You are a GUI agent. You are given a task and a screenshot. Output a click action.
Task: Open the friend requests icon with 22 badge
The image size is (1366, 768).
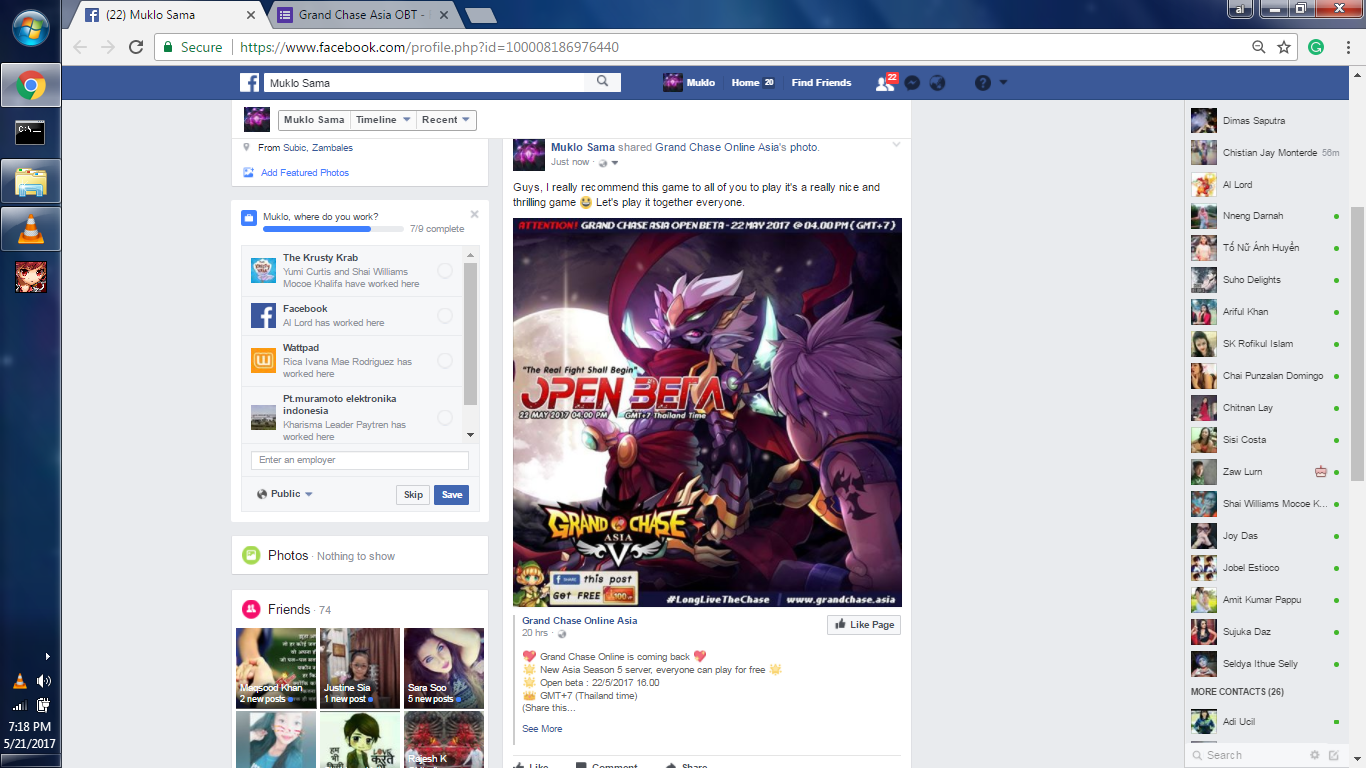coord(885,83)
